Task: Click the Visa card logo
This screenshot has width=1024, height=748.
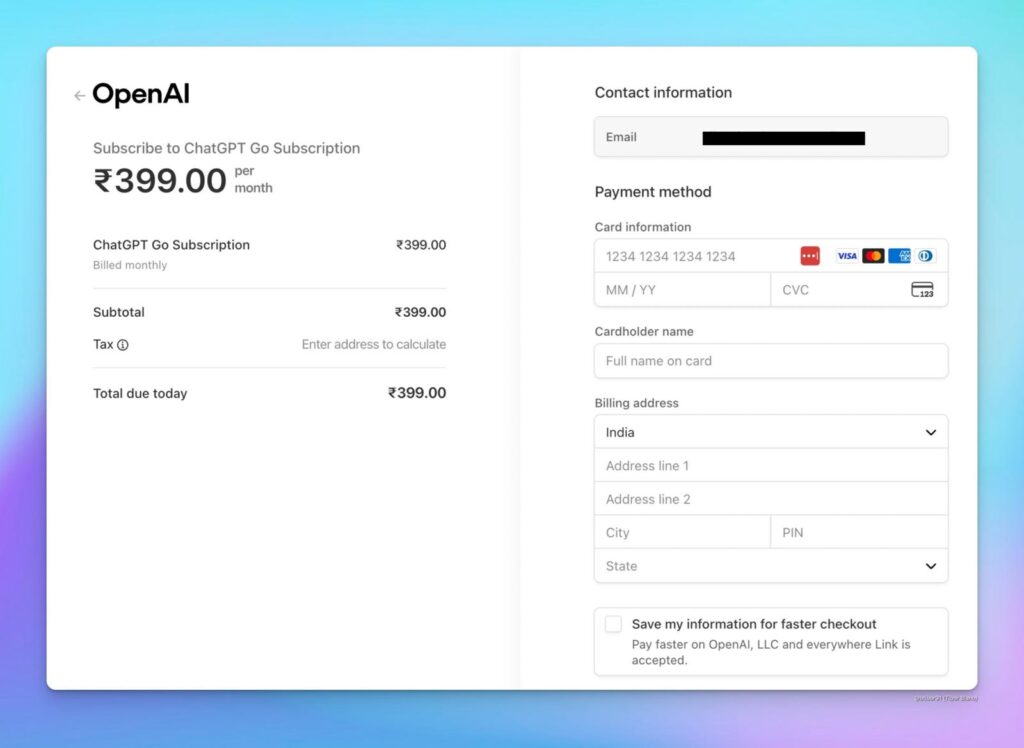Action: 847,256
